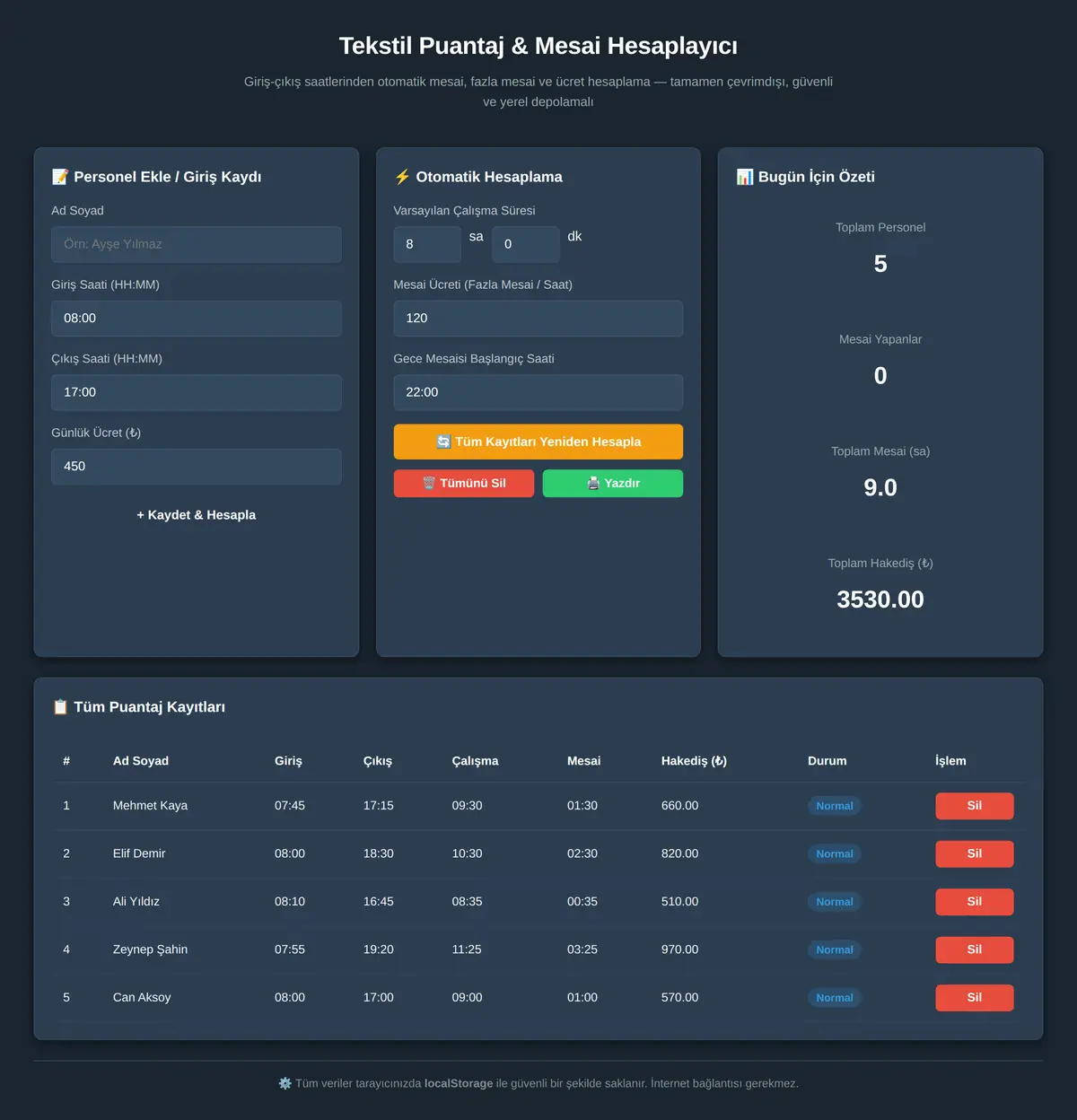Click the page title Tekstil Puantaj & Mesai Hesaplayıcı
The image size is (1077, 1120).
click(x=538, y=46)
